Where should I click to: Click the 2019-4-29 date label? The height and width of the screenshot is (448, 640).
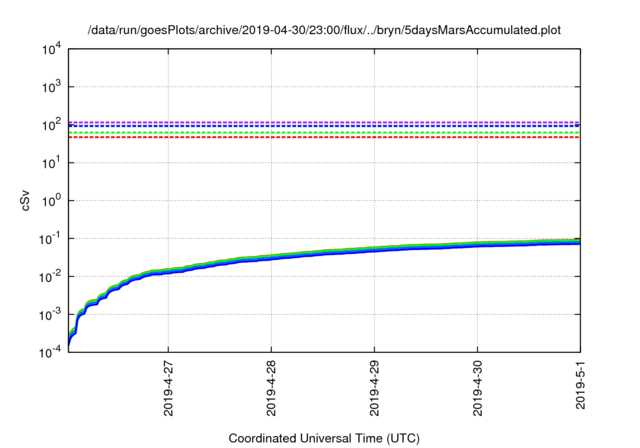point(374,388)
